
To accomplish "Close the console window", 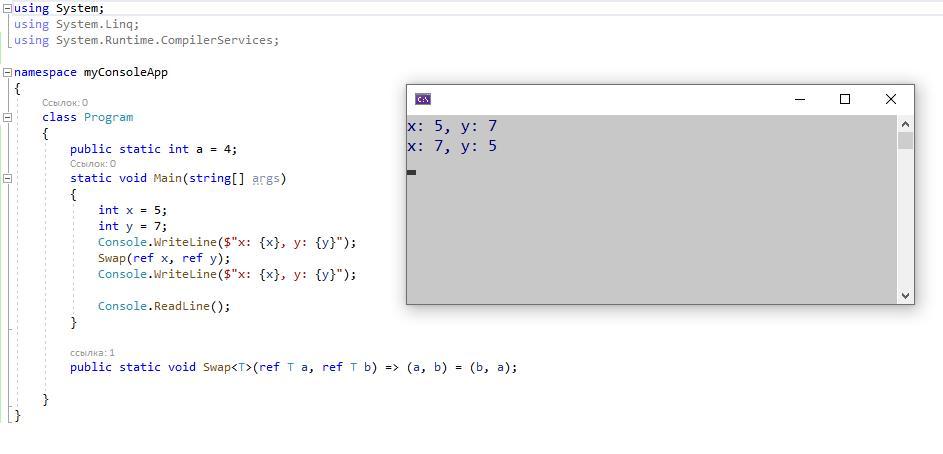I will coord(891,99).
